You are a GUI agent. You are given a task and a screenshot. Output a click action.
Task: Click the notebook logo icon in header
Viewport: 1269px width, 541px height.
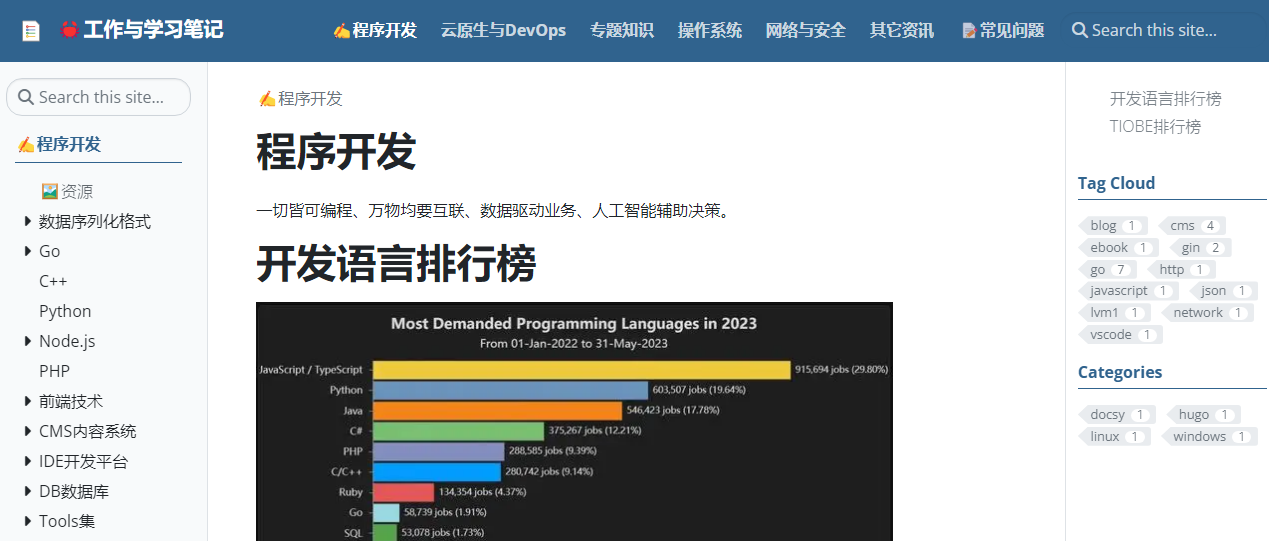coord(31,31)
